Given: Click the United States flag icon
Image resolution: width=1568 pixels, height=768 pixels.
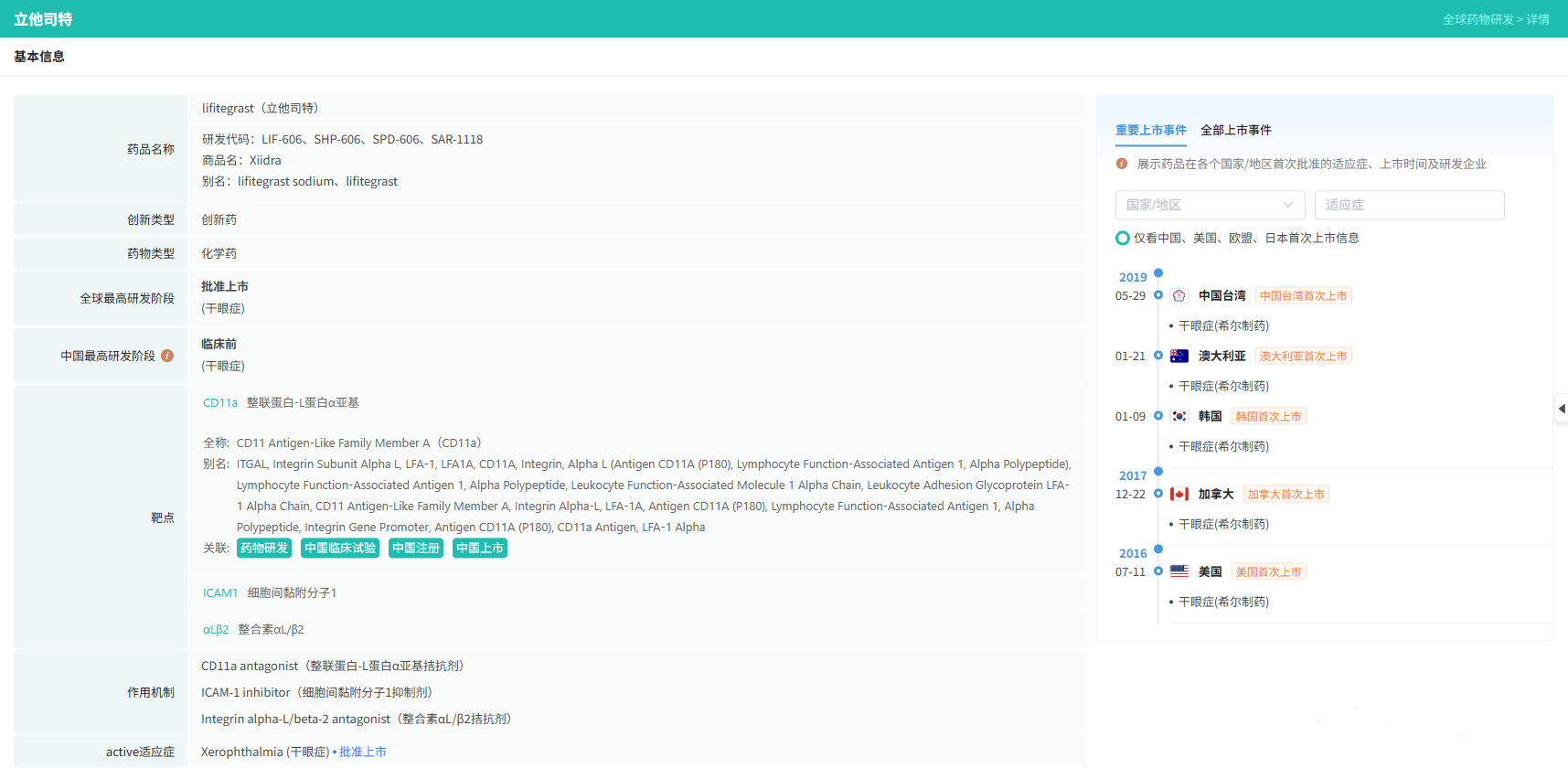Looking at the screenshot, I should tap(1179, 571).
